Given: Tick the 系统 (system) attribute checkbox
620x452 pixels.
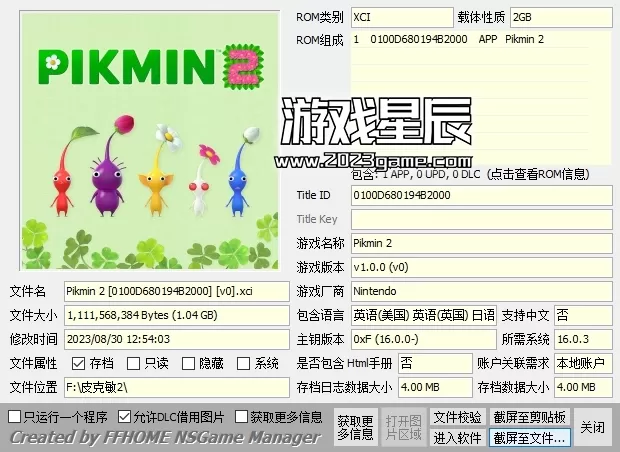Looking at the screenshot, I should tap(244, 363).
